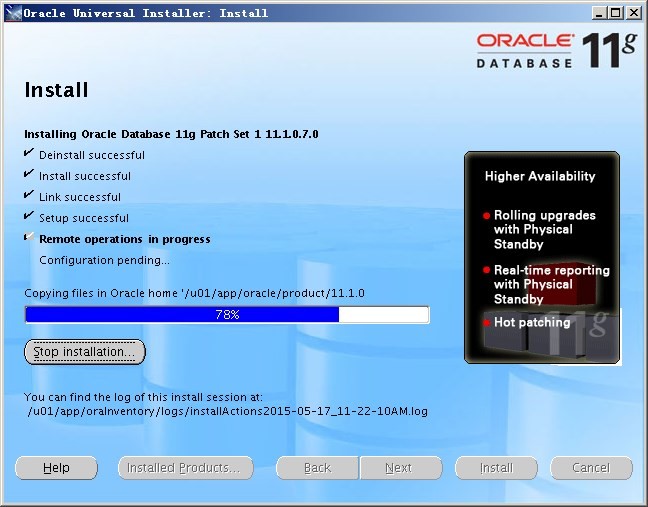
Task: Click the checkmark beside Deinstall successful
Action: 29,154
